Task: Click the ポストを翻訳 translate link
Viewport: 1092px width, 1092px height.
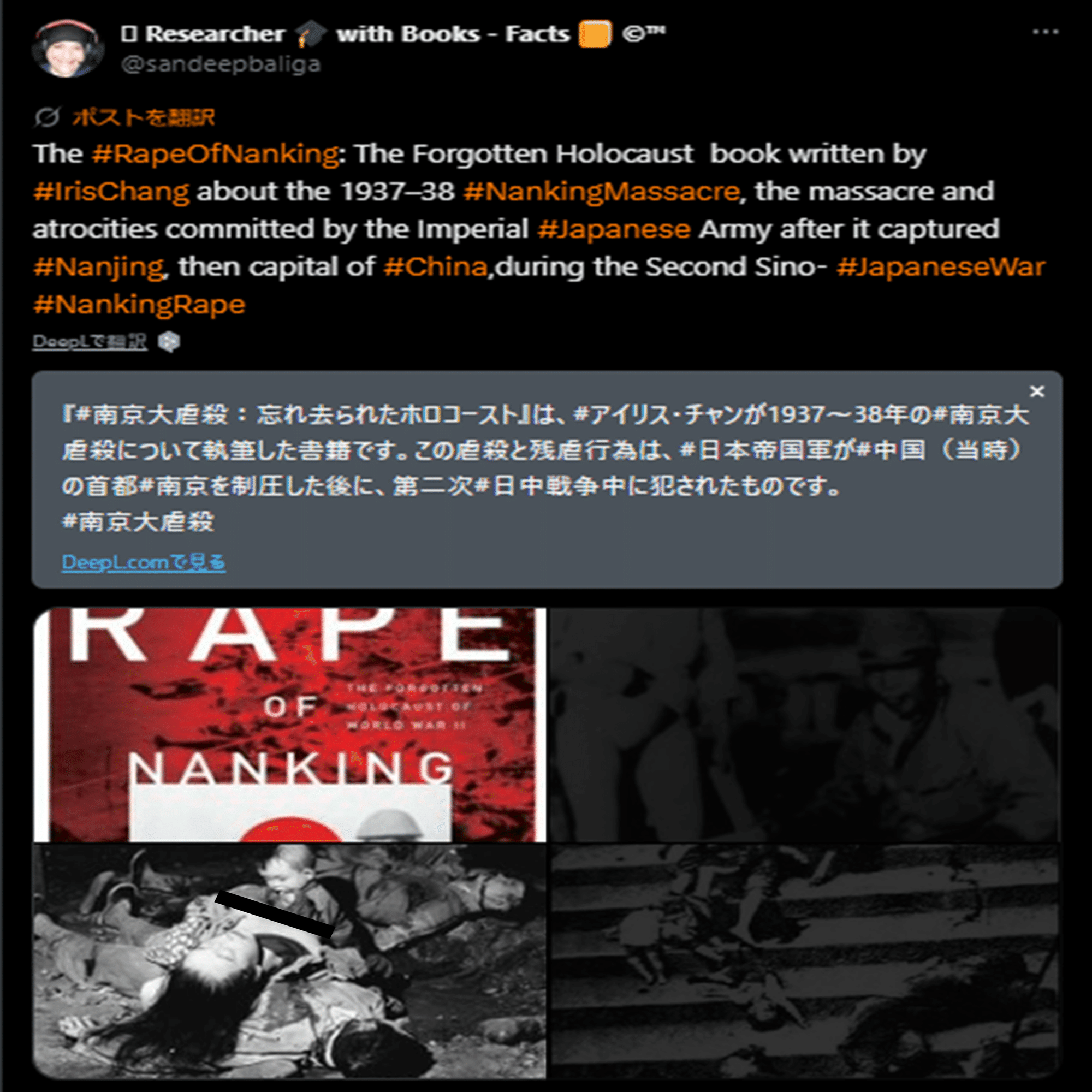Action: click(x=143, y=117)
